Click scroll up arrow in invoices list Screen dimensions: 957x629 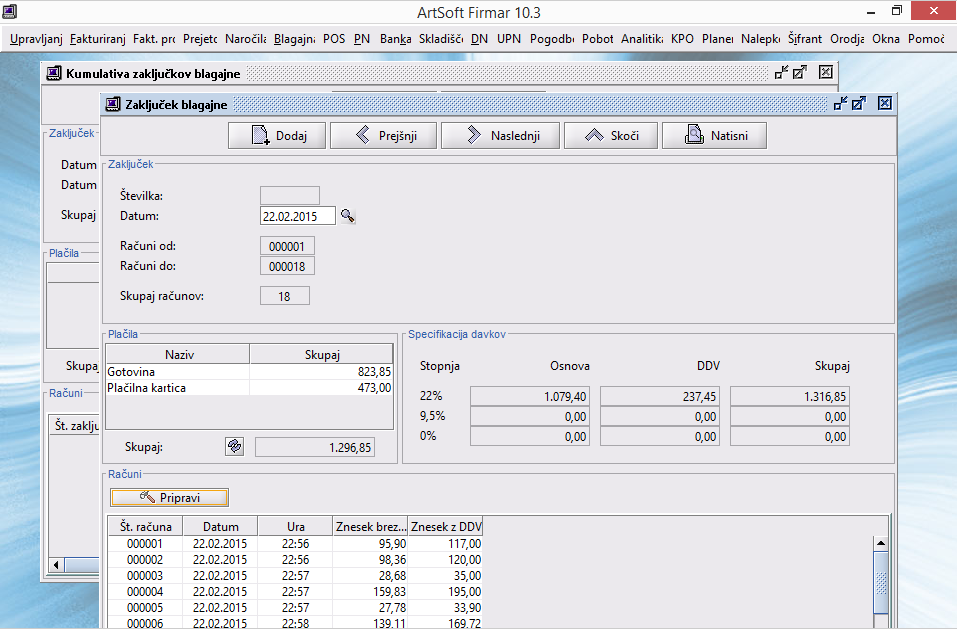(x=881, y=544)
